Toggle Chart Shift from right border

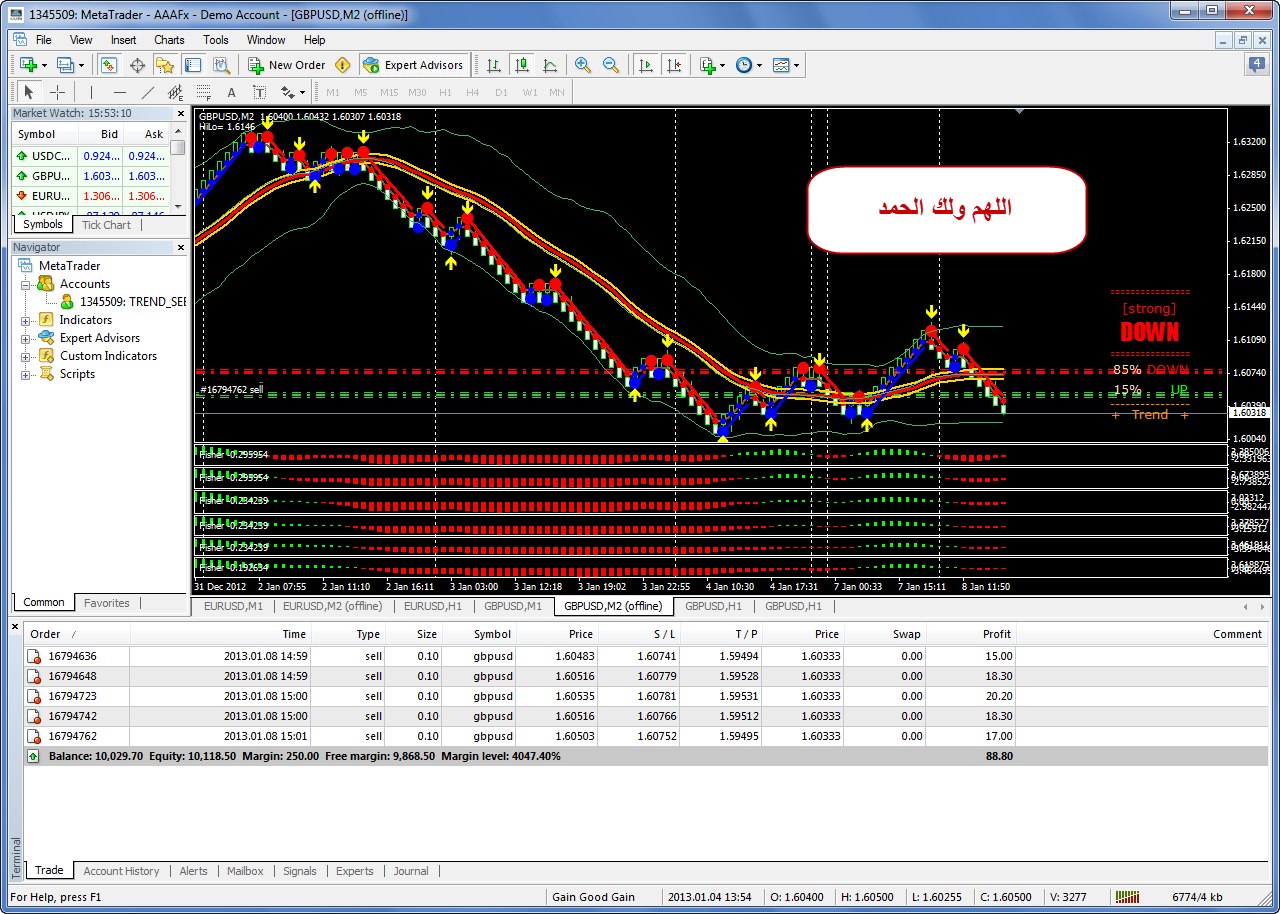click(673, 65)
